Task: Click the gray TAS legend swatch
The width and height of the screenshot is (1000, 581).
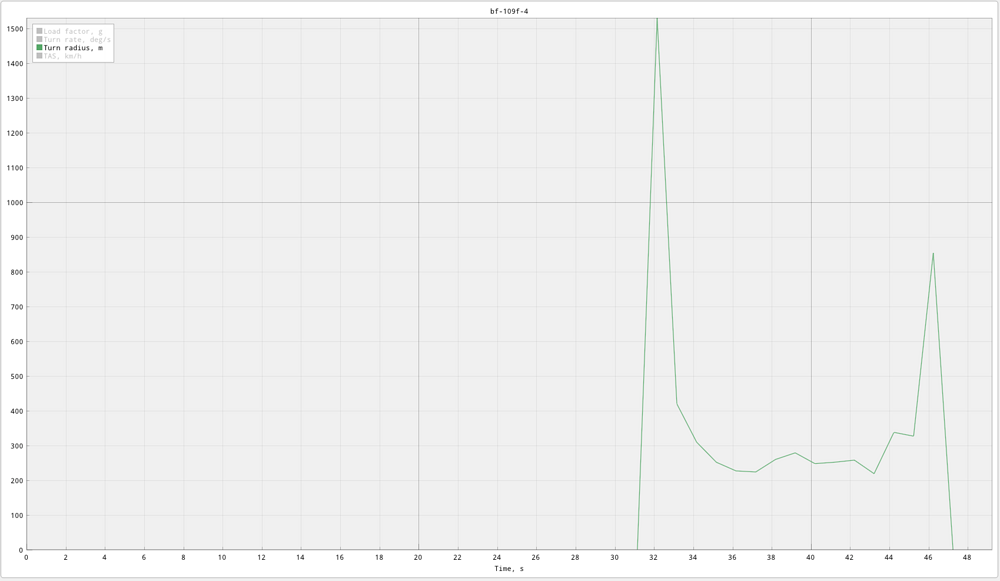Action: [40, 56]
